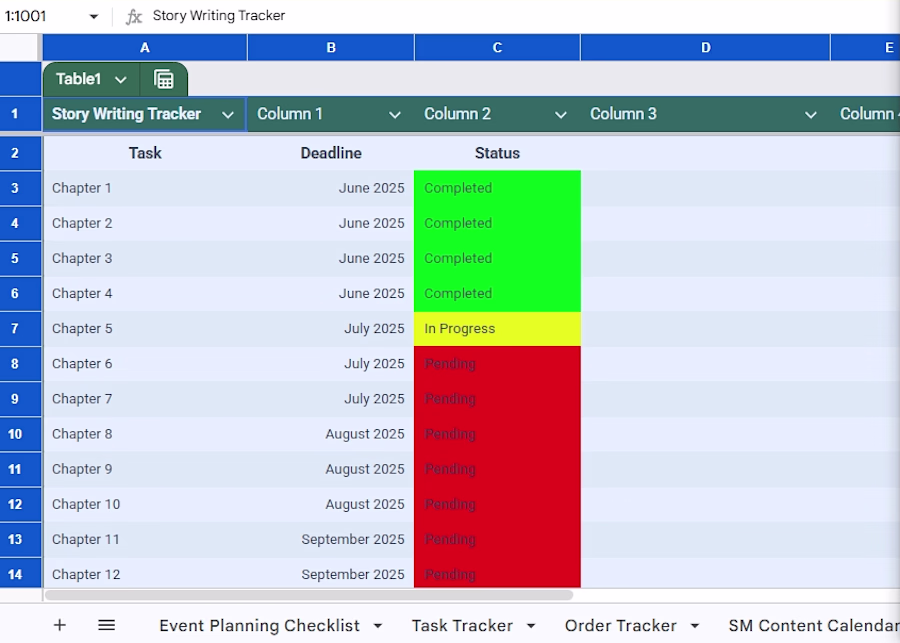Screen dimensions: 900x643
Task: Open the table calculator icon next to Table1
Action: [164, 79]
